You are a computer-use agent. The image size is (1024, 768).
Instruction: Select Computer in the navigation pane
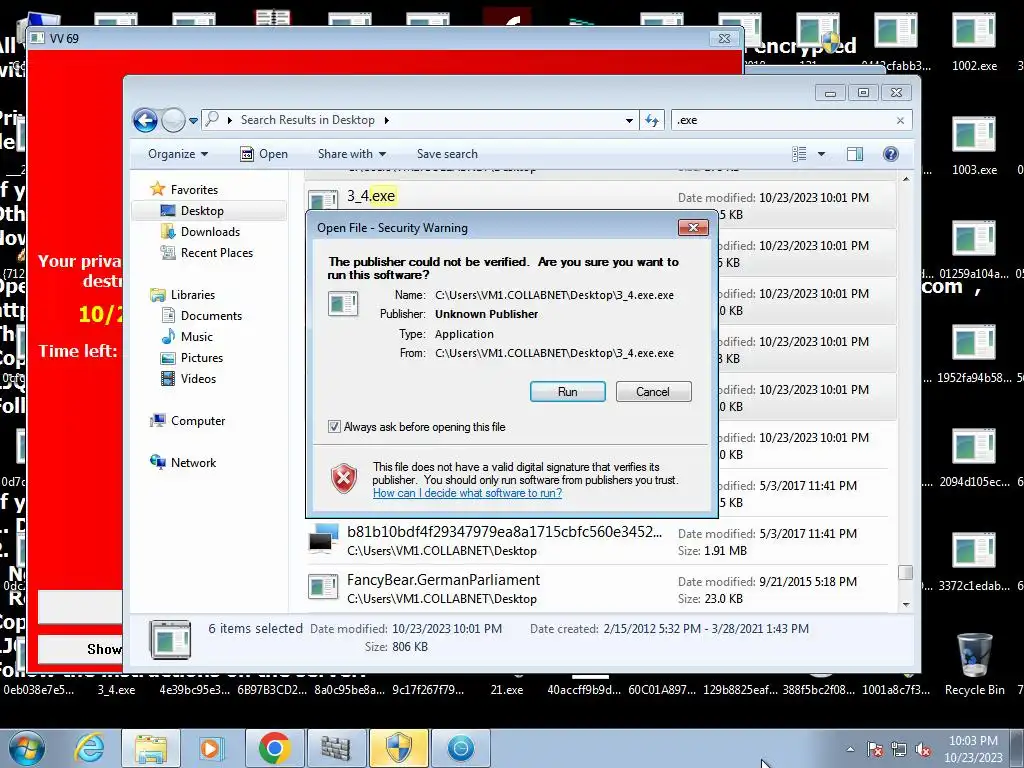click(197, 421)
